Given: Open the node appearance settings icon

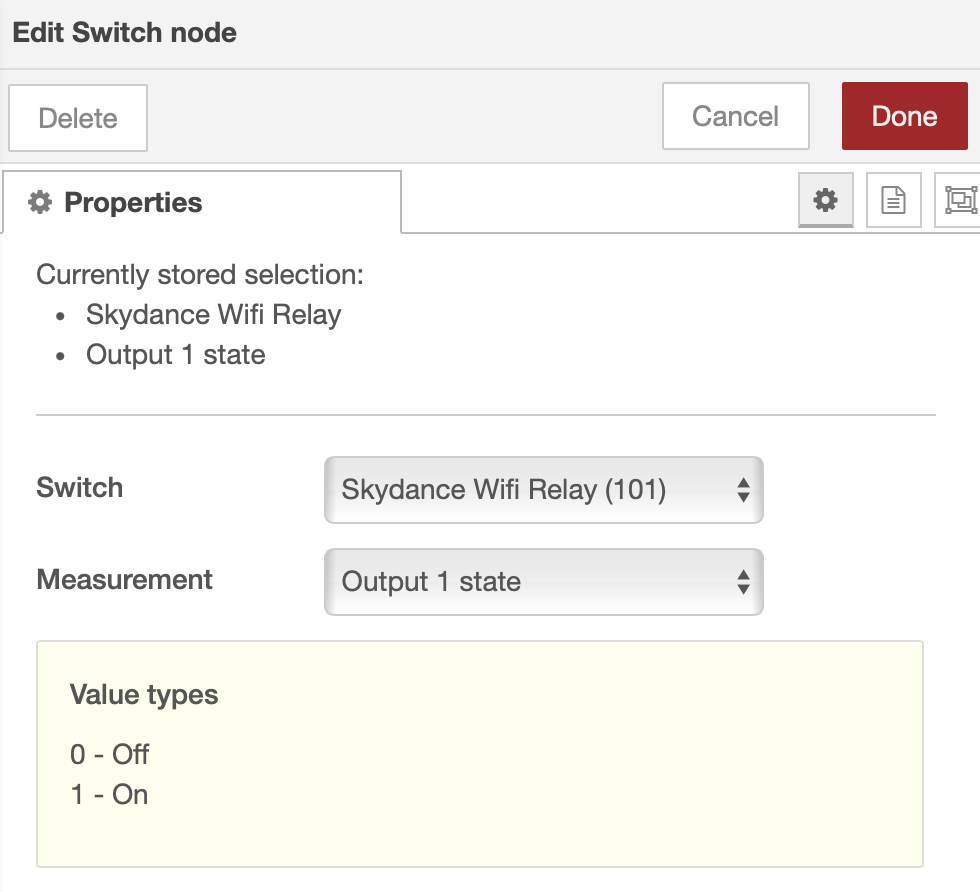Looking at the screenshot, I should pos(959,200).
